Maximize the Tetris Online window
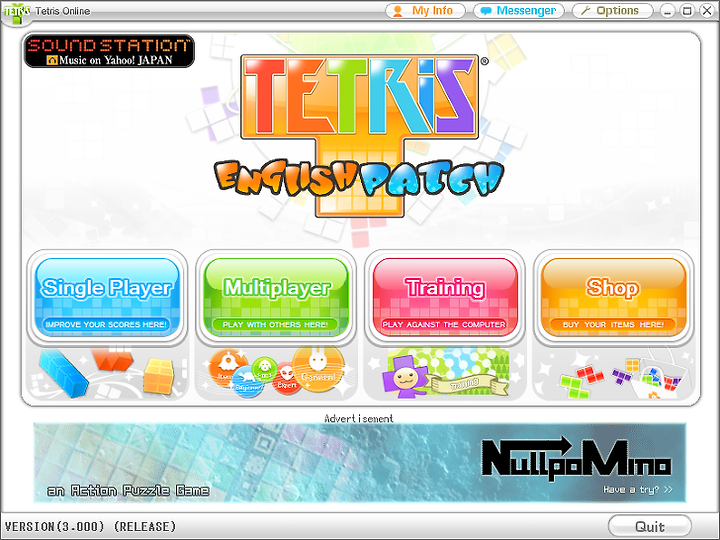 tap(687, 11)
